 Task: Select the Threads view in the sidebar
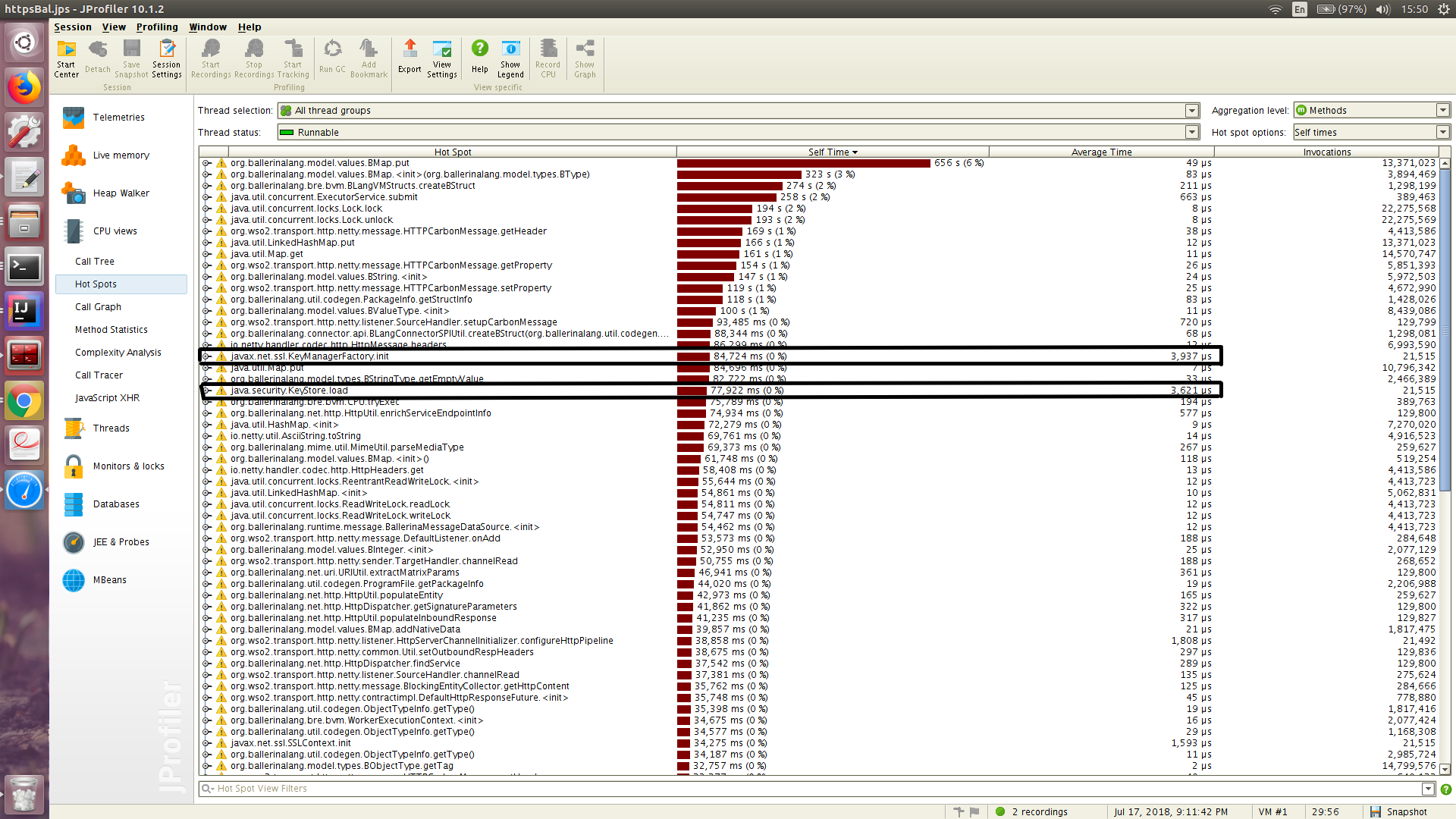111,428
